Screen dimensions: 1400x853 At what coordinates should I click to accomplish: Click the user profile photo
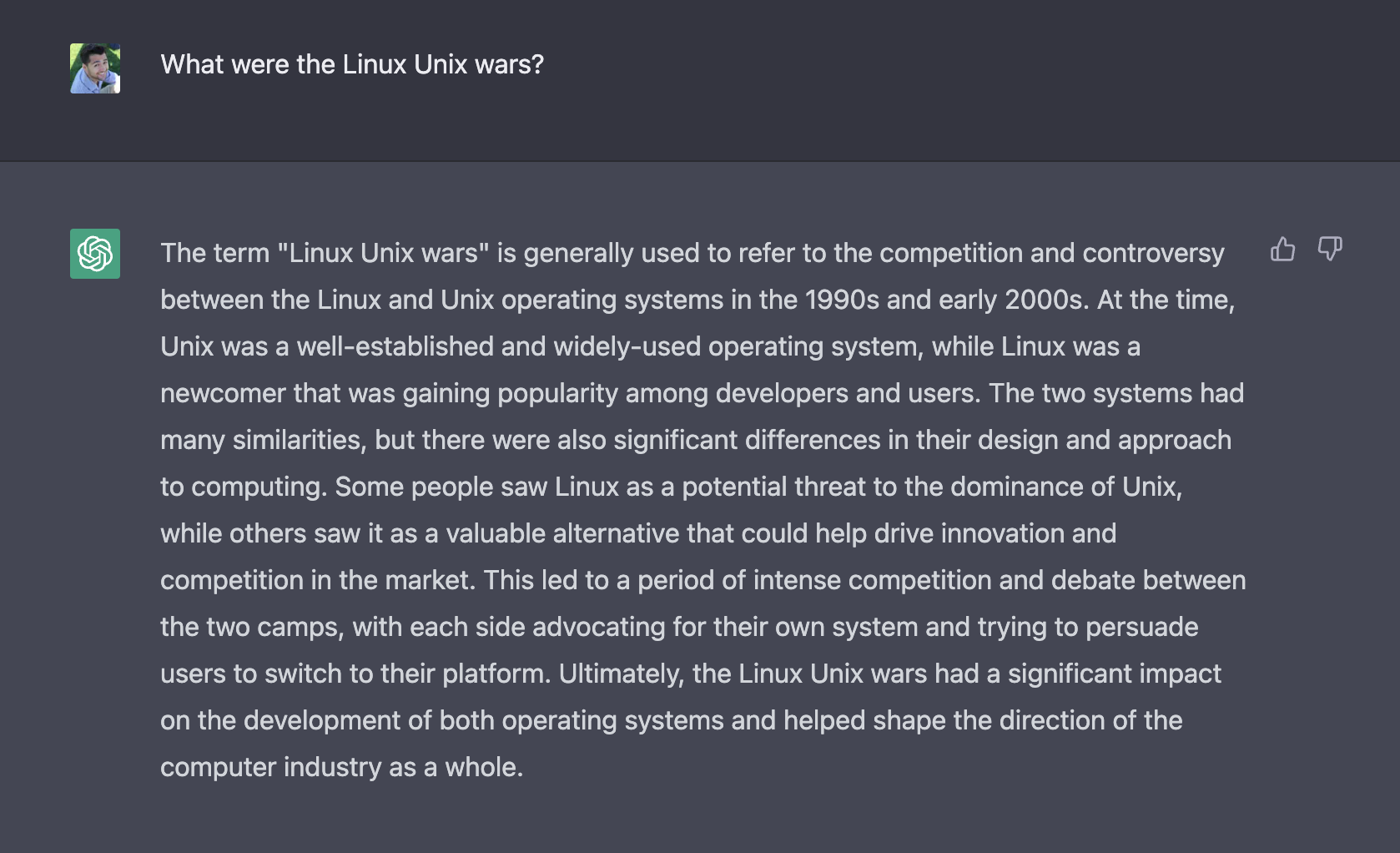[95, 68]
